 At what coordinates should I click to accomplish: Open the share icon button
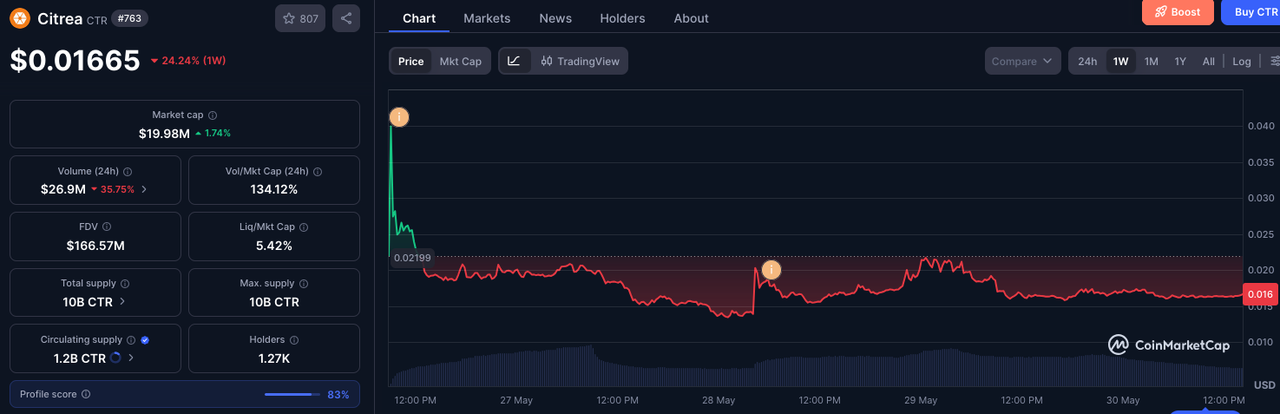coord(346,18)
